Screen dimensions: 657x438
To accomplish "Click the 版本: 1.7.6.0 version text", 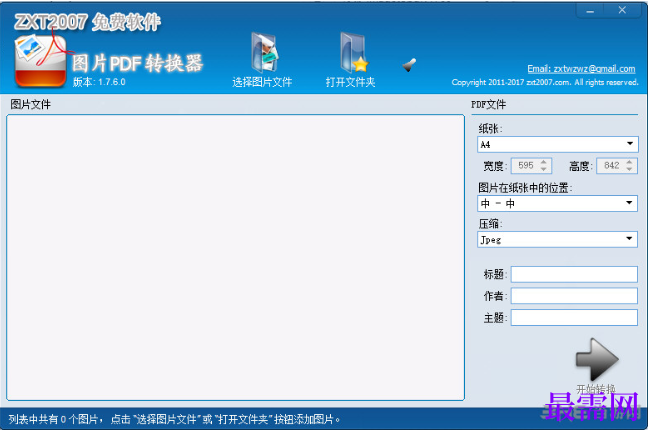I will (x=99, y=82).
